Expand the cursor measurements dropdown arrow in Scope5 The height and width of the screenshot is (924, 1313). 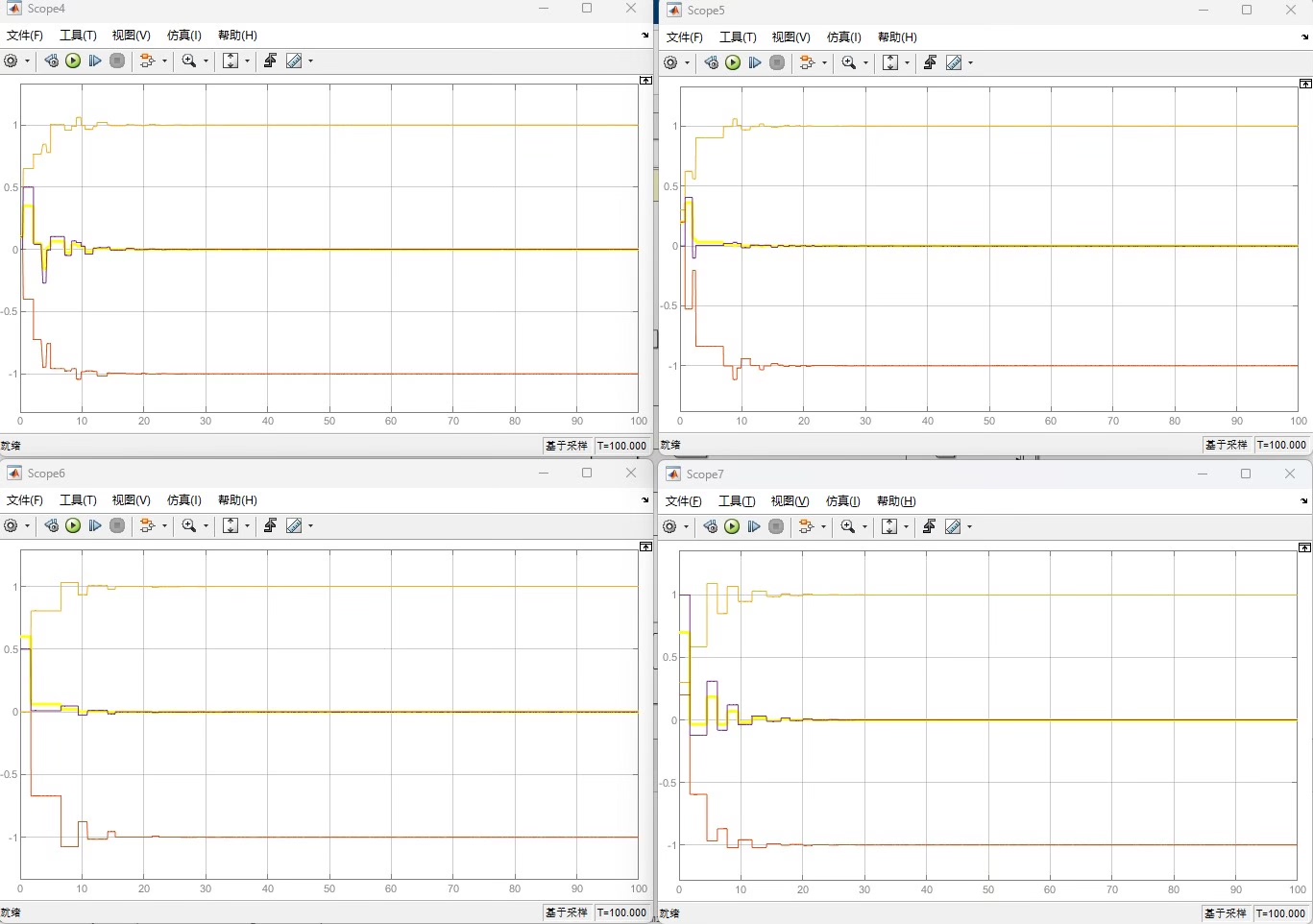[x=970, y=62]
